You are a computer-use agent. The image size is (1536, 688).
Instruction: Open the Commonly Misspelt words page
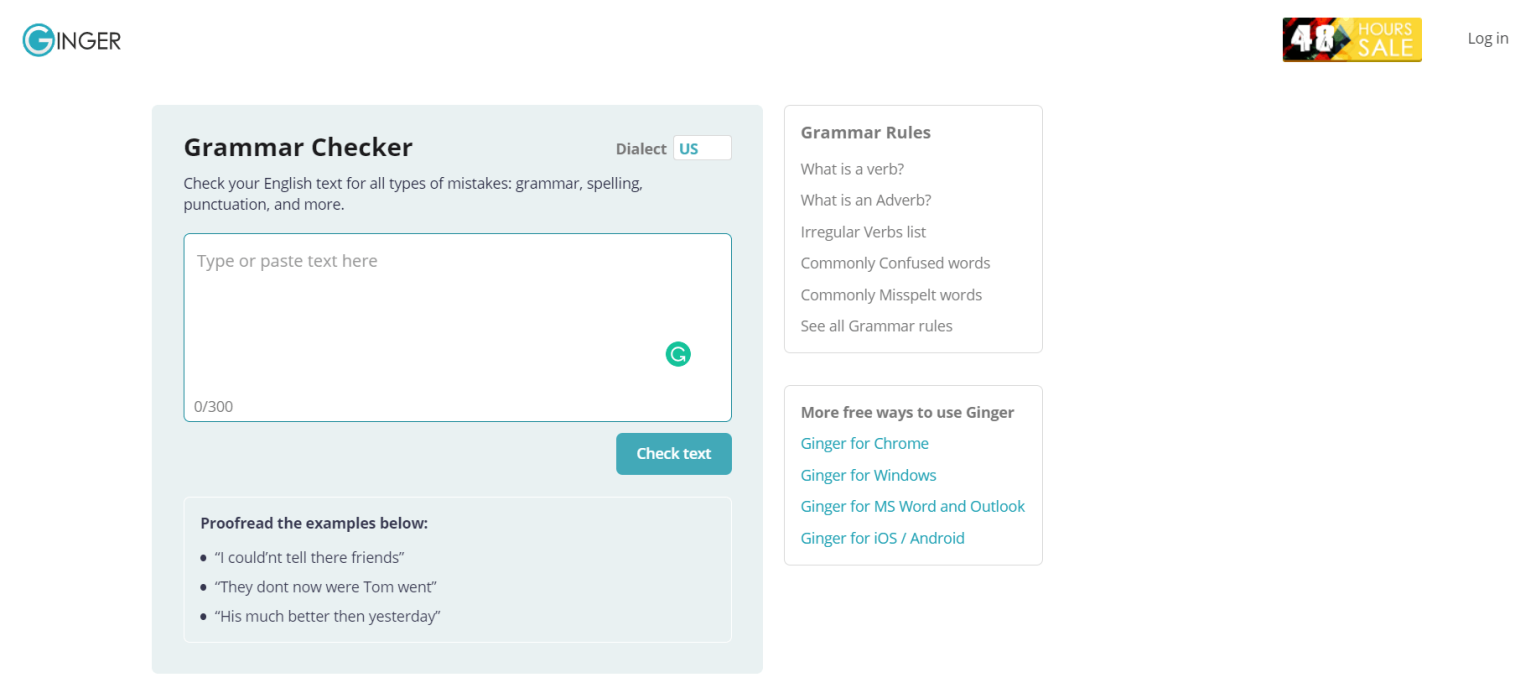891,295
